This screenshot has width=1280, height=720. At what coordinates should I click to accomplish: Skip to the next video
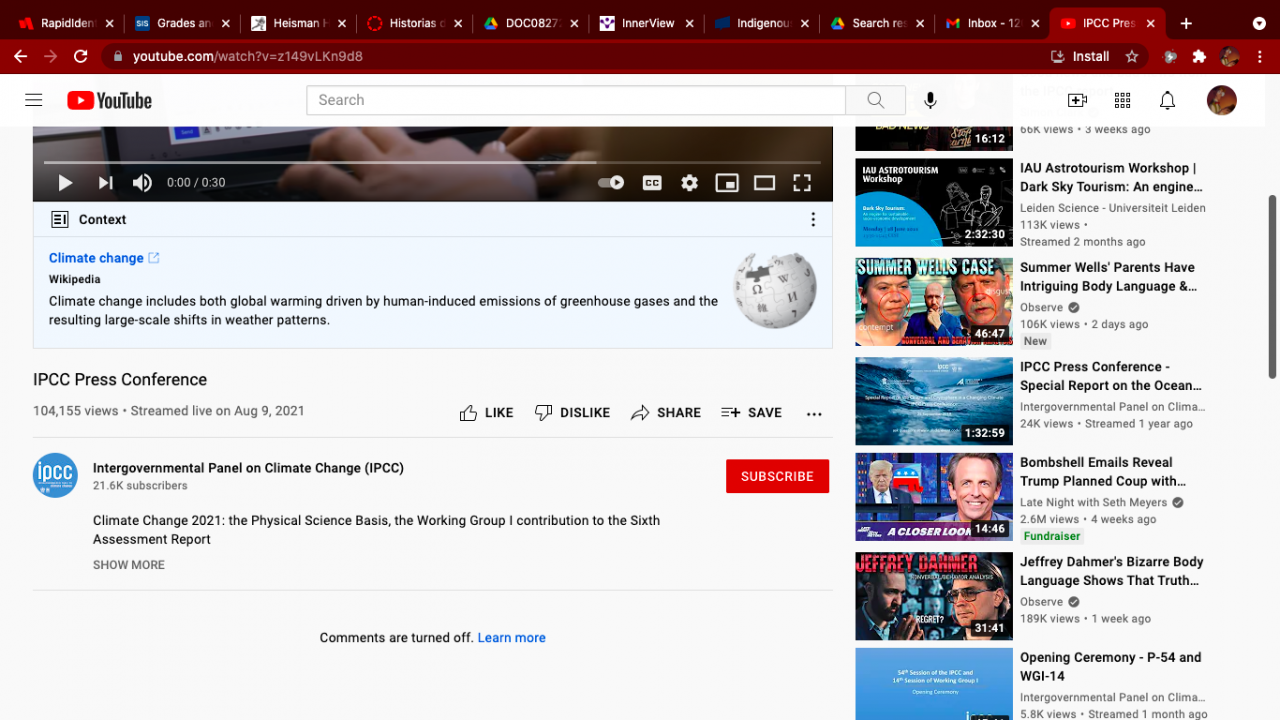coord(105,183)
